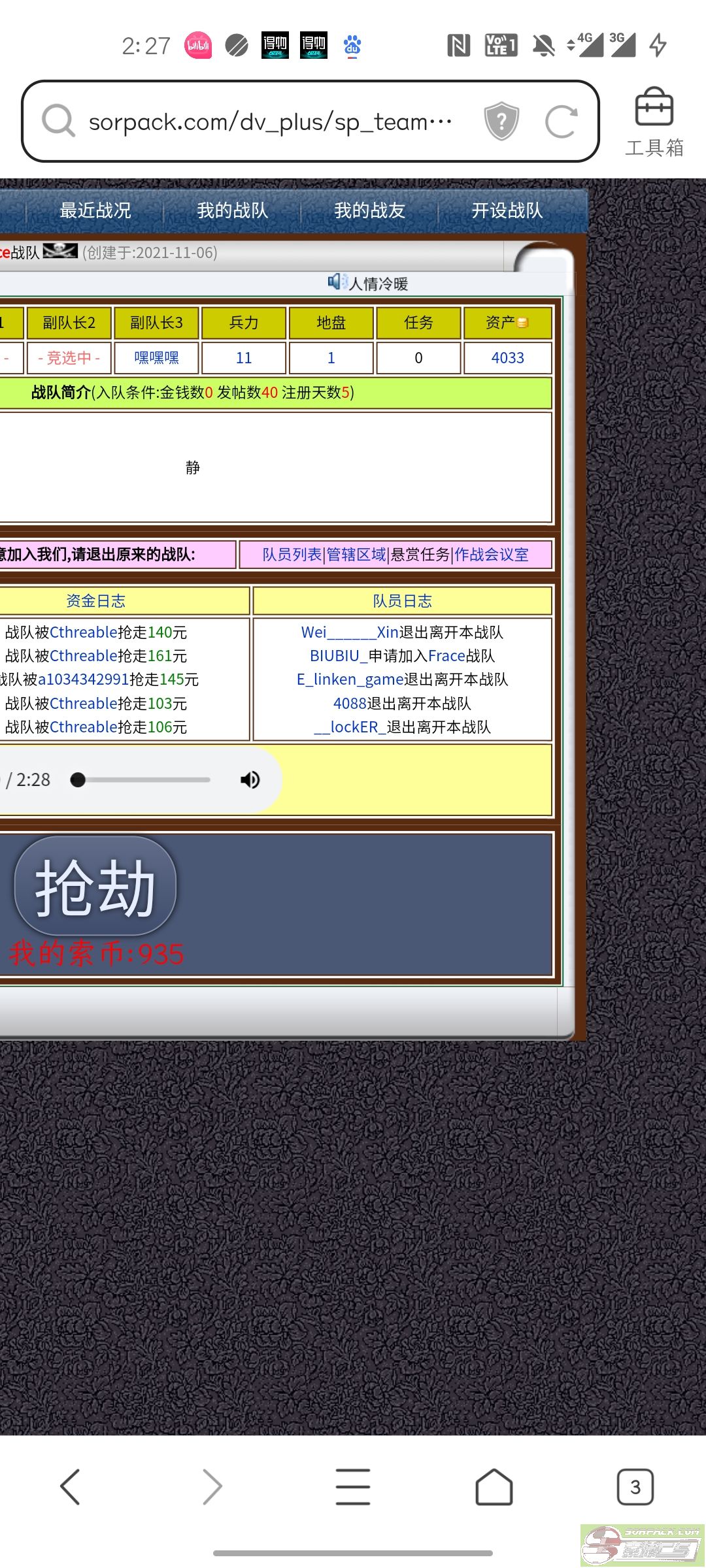Reload the page with refresh icon

(561, 121)
